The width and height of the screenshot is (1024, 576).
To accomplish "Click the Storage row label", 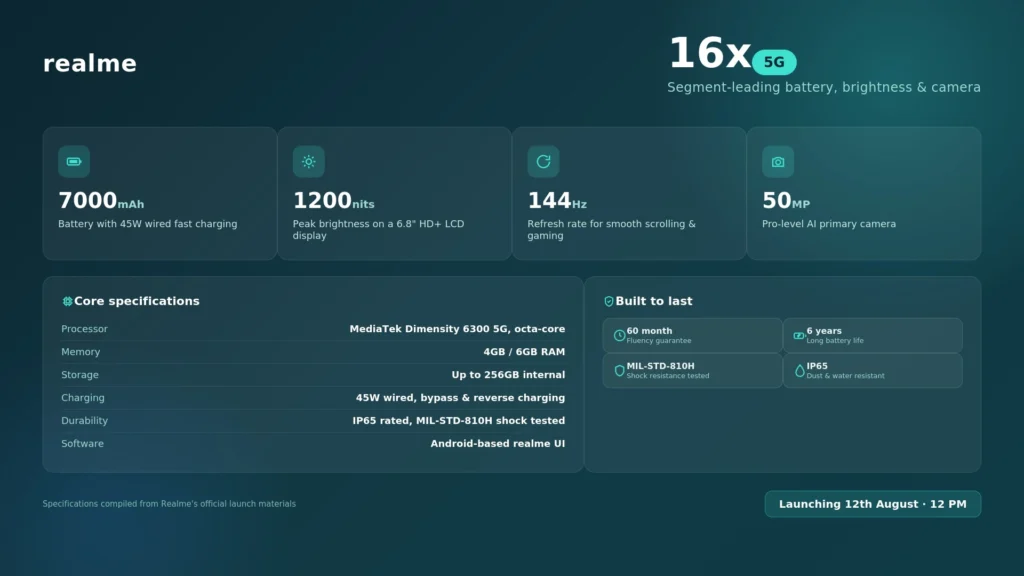I will point(80,375).
